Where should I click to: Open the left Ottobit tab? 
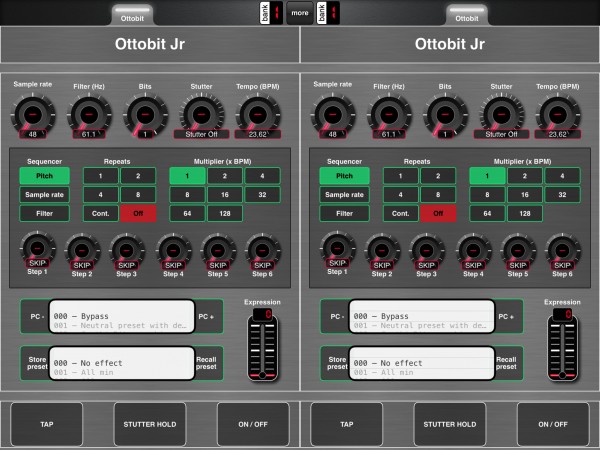pyautogui.click(x=132, y=15)
